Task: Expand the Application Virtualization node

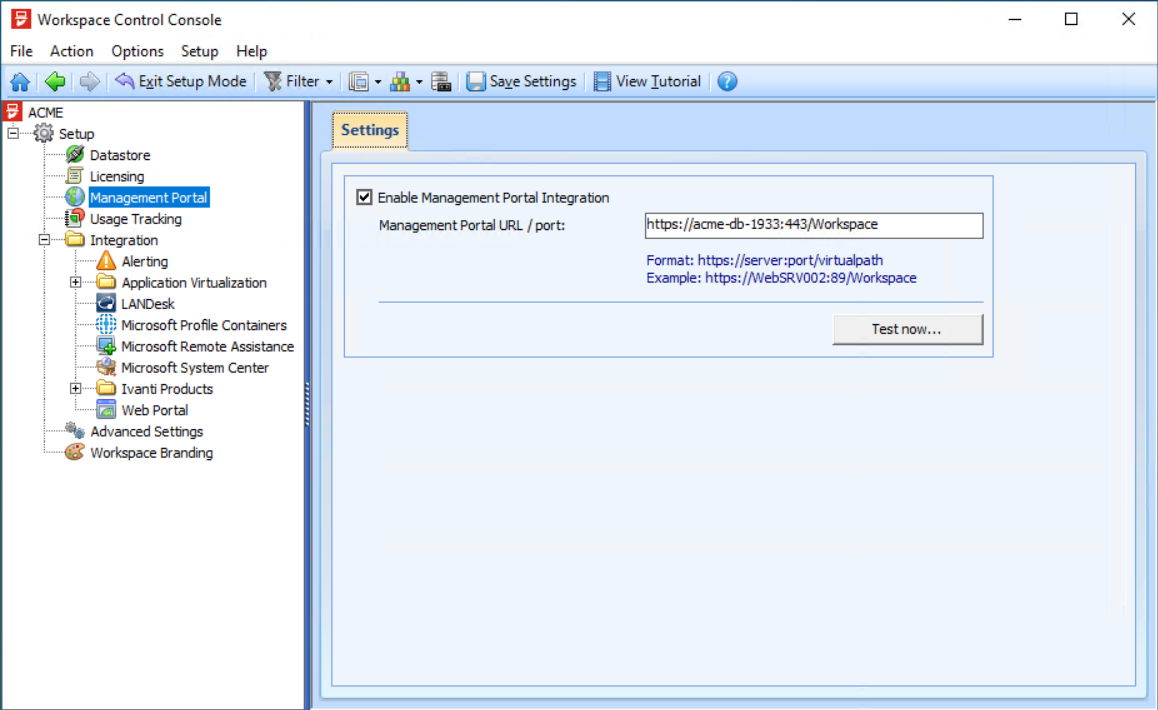Action: point(76,283)
